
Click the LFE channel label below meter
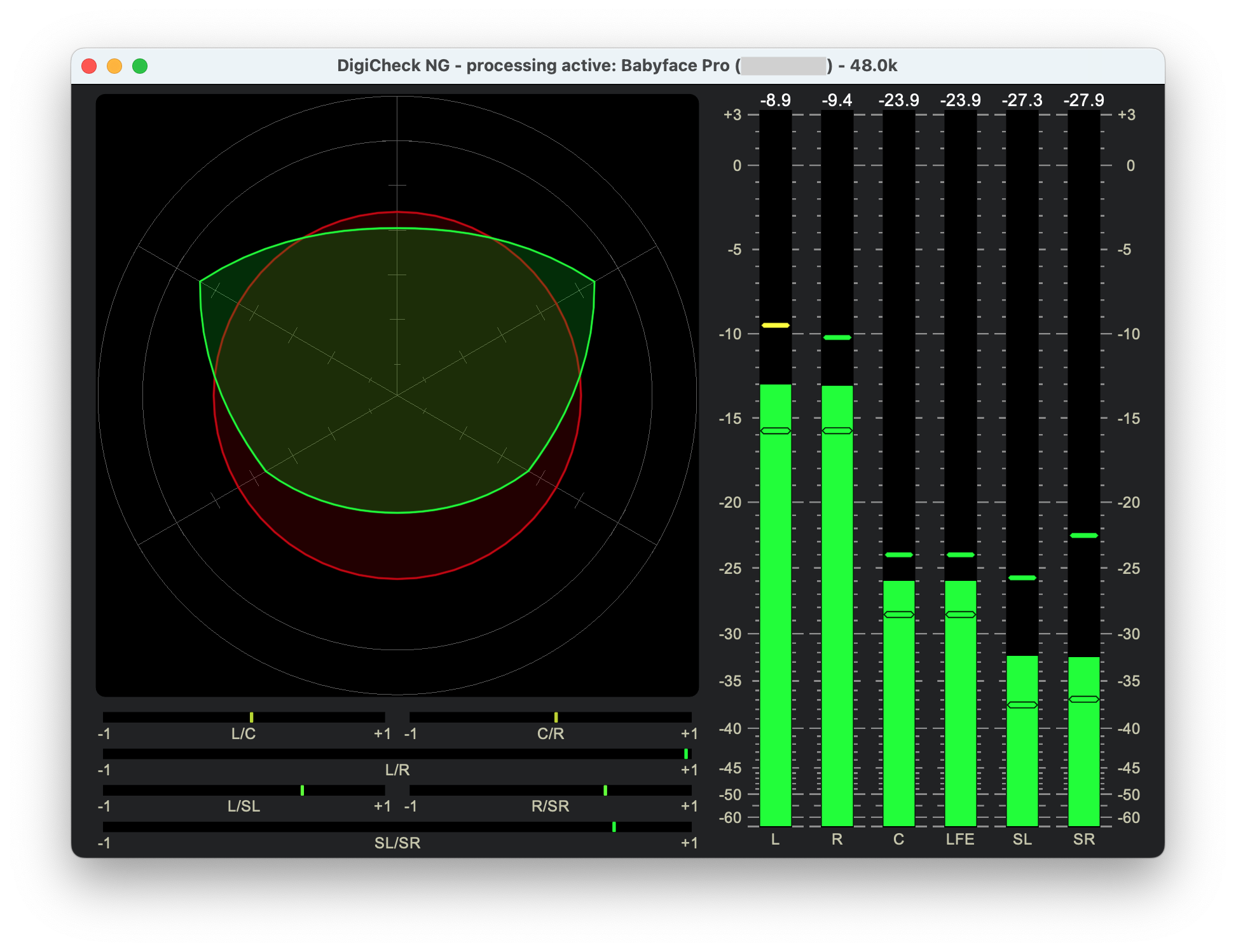pos(960,840)
